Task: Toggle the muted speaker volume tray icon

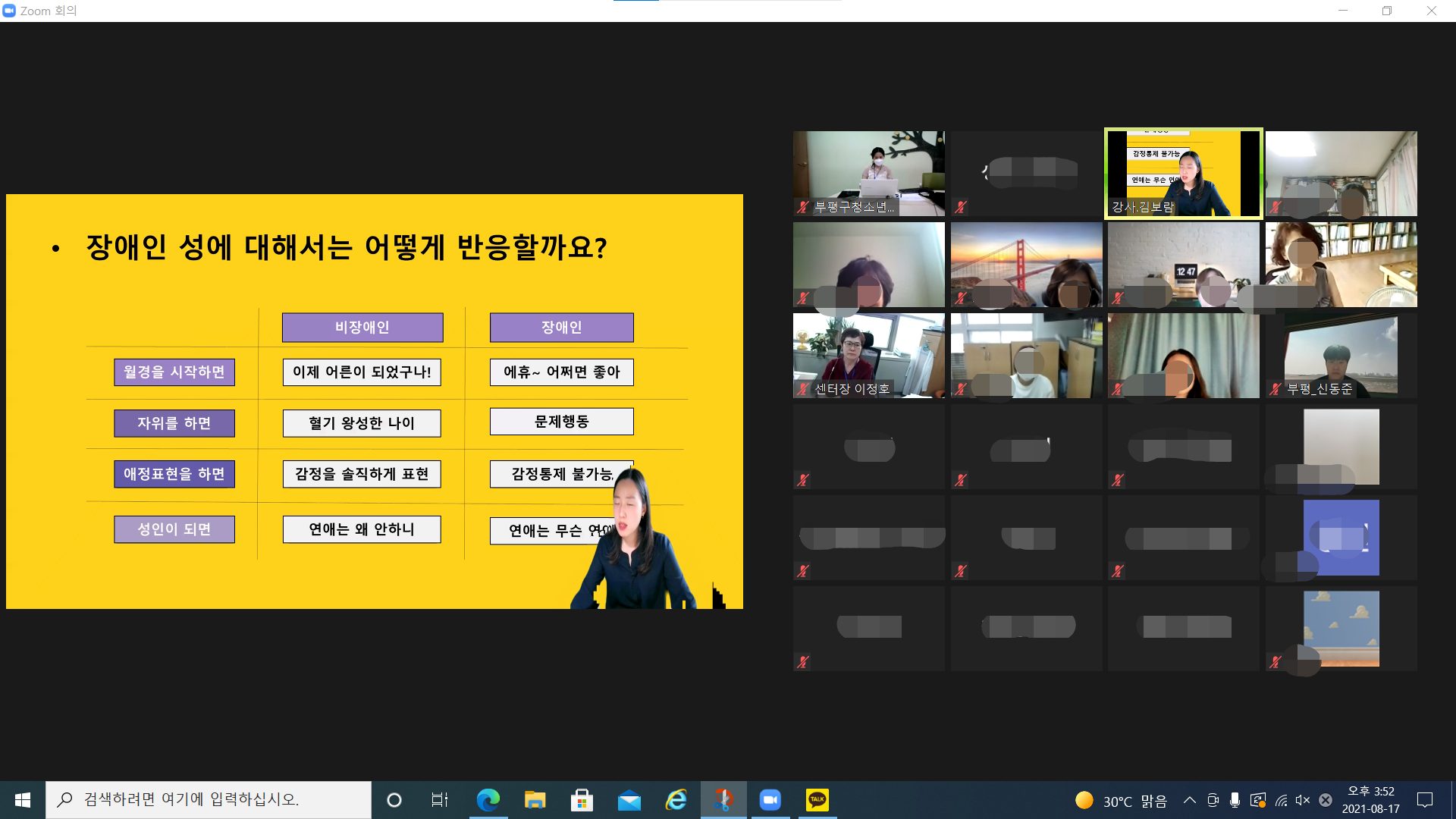Action: pyautogui.click(x=1303, y=800)
